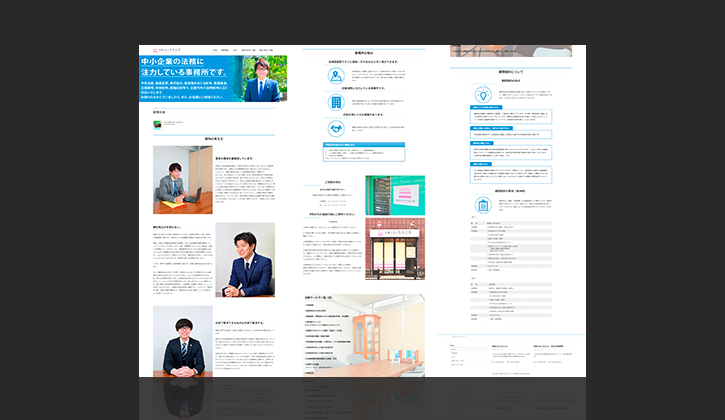The width and height of the screenshot is (725, 420).
Task: Click the office building icon
Action: 336,102
